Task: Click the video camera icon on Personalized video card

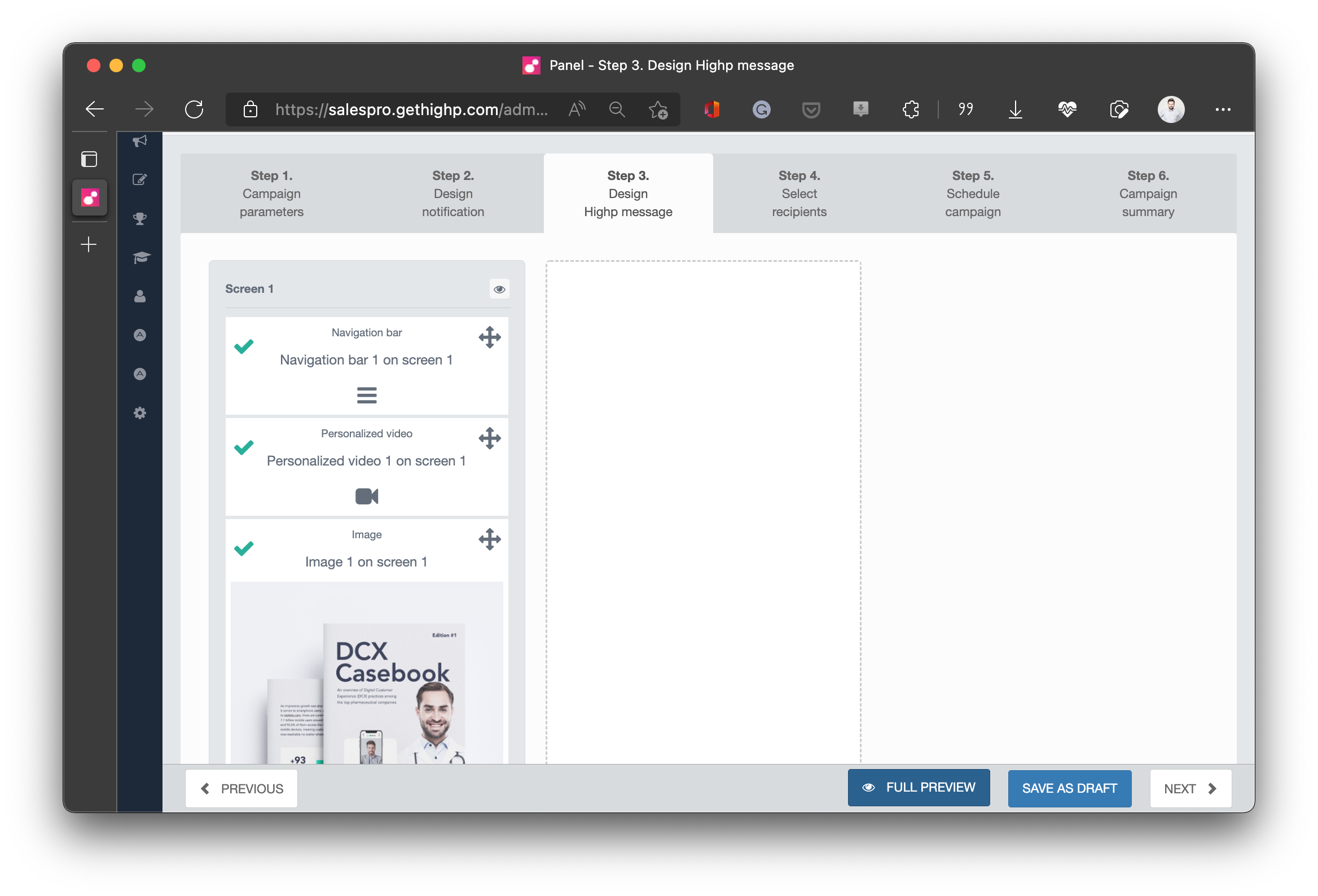Action: 366,496
